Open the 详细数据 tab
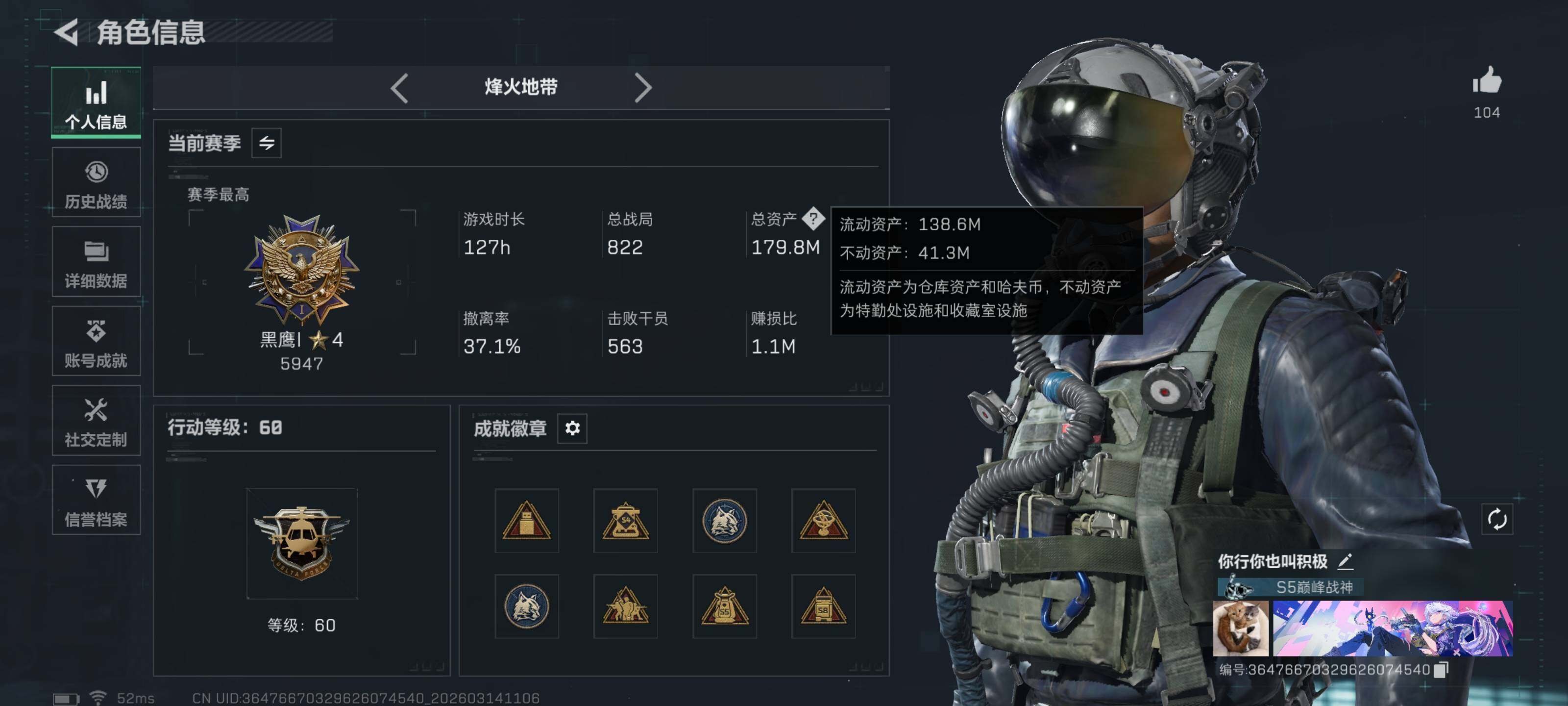 click(x=96, y=261)
